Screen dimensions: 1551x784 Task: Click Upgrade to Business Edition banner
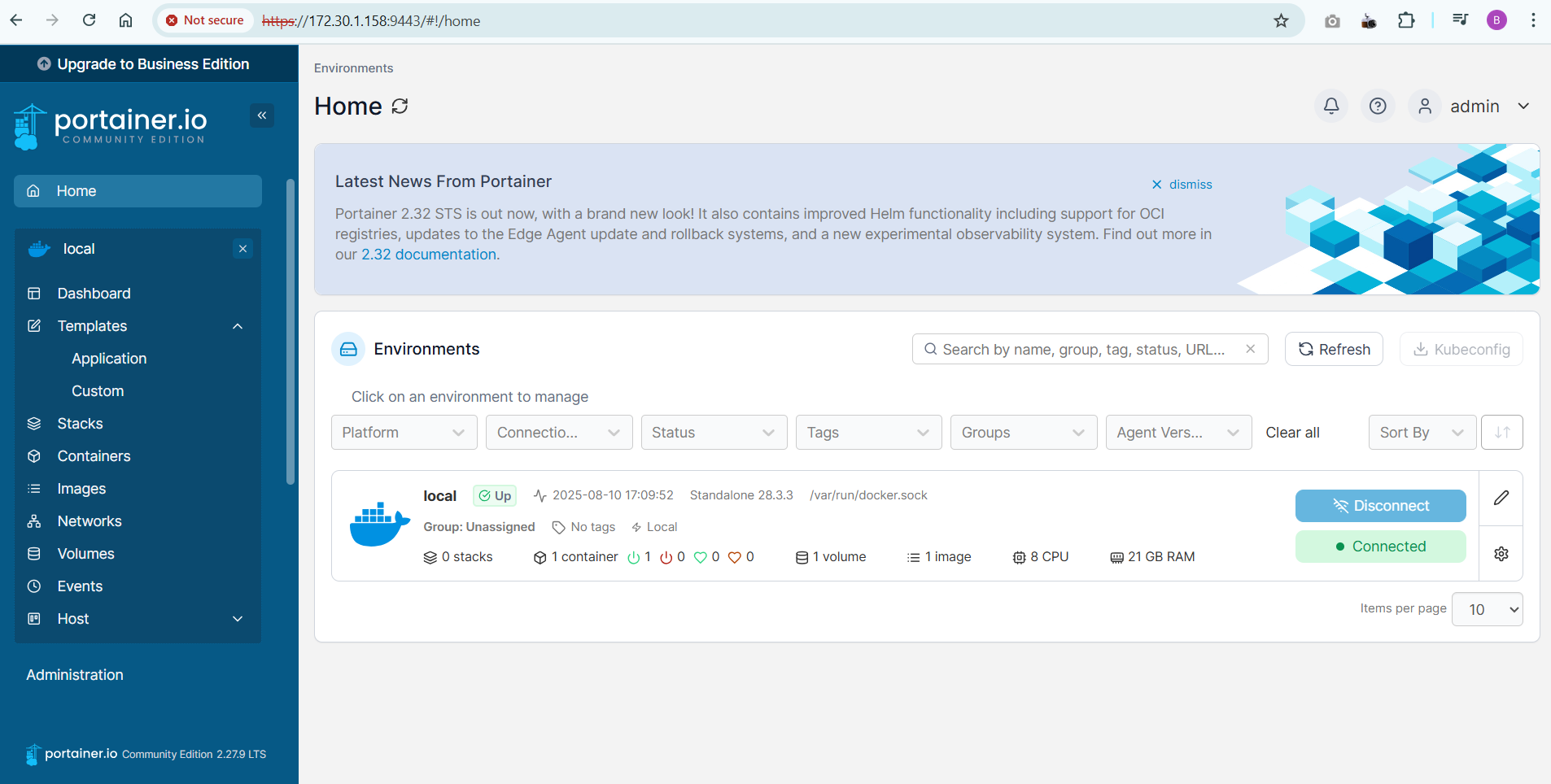149,63
